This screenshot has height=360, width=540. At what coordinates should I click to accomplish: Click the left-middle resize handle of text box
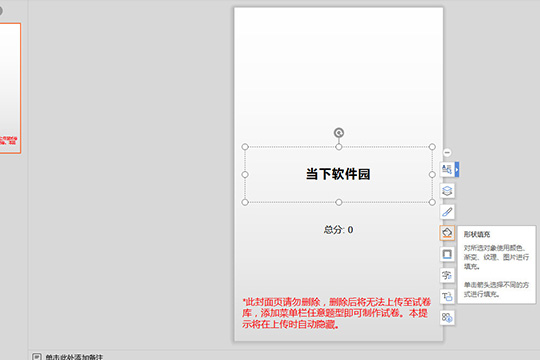[x=245, y=175]
